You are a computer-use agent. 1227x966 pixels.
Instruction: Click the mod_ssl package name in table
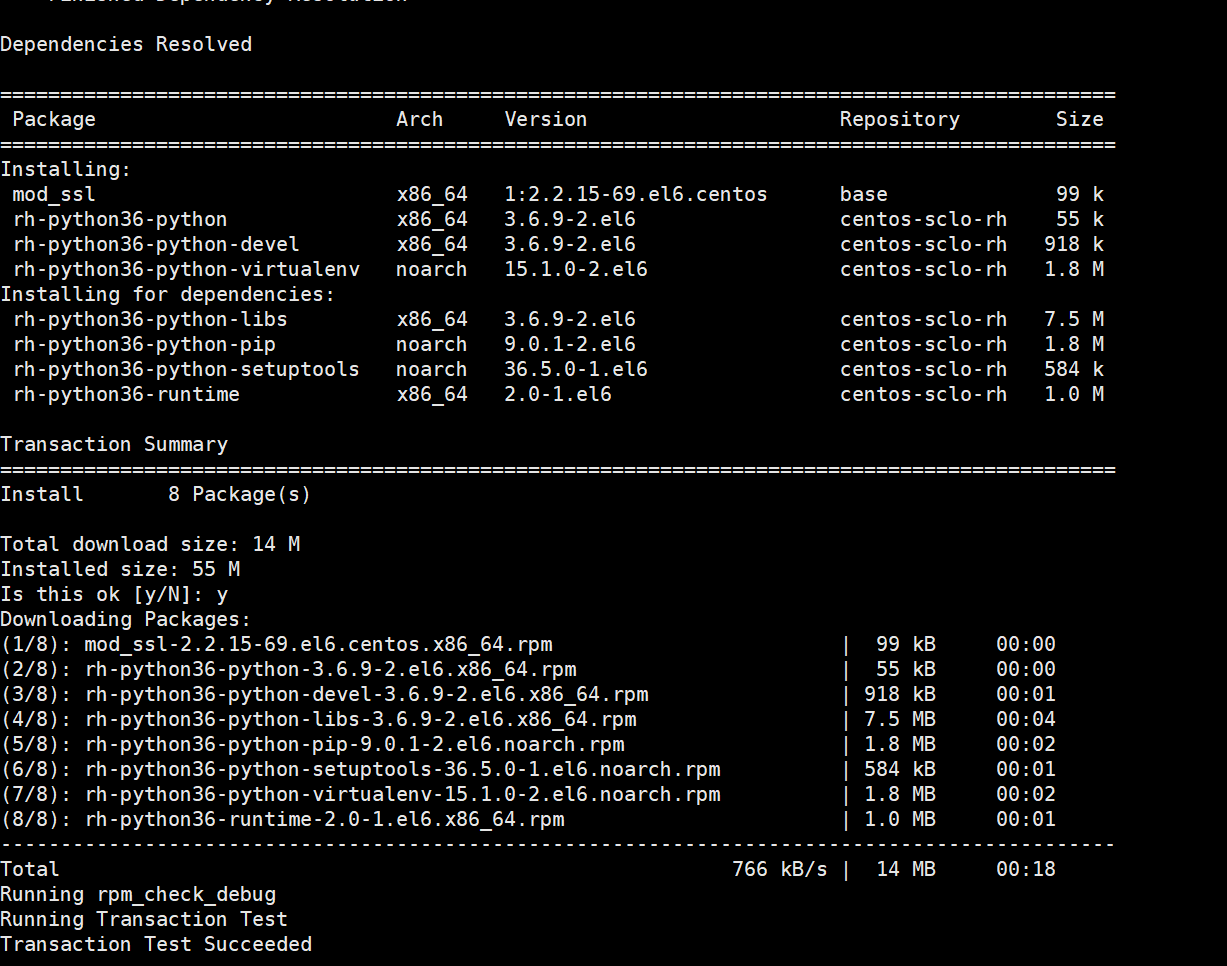pyautogui.click(x=54, y=194)
